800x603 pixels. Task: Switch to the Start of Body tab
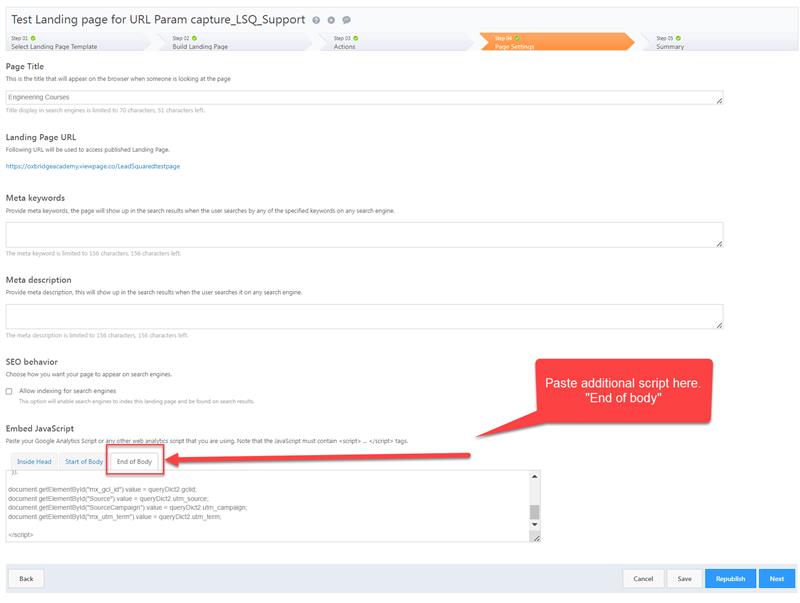[x=84, y=462]
